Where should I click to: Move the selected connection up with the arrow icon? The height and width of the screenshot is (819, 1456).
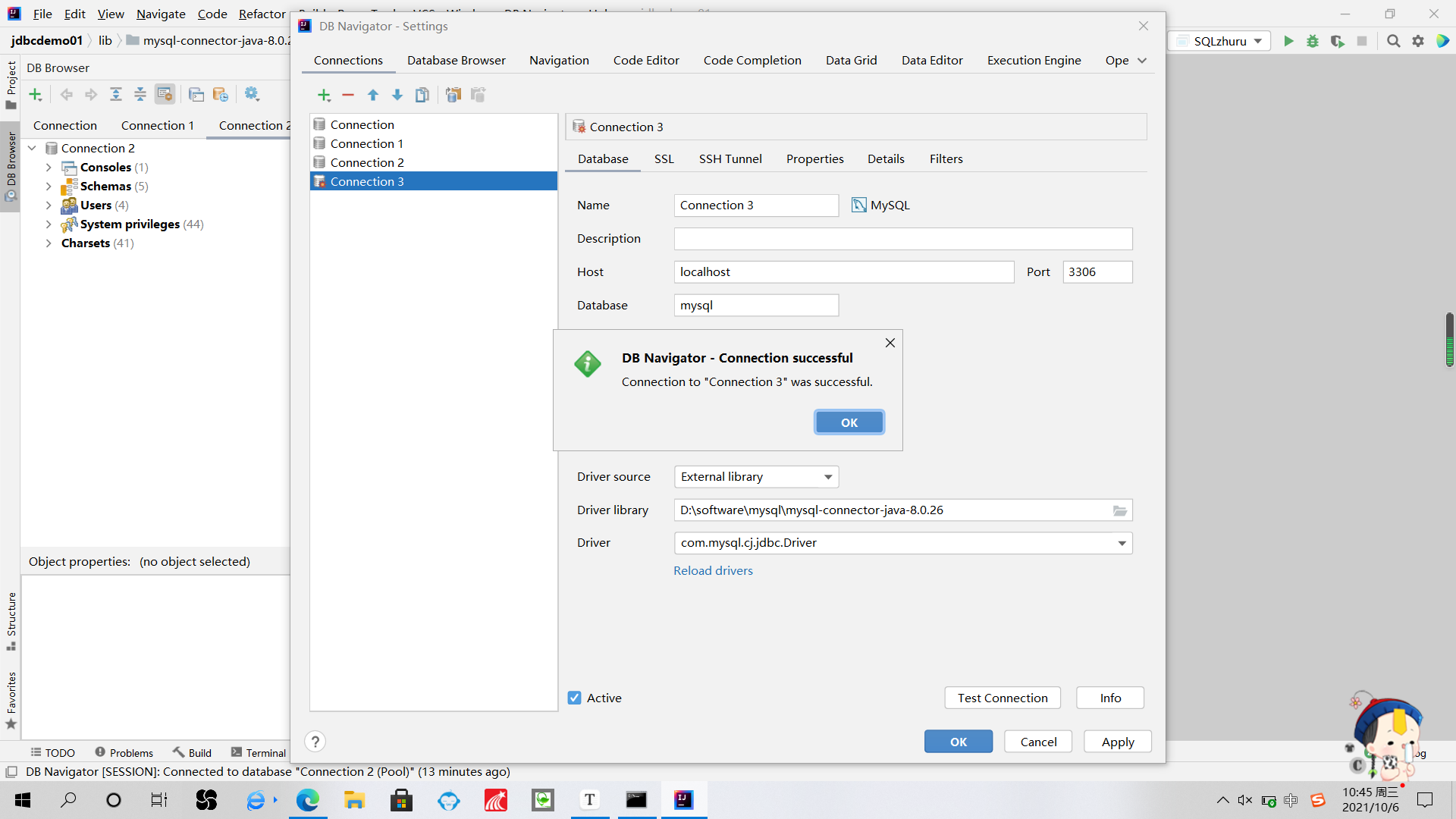point(373,95)
